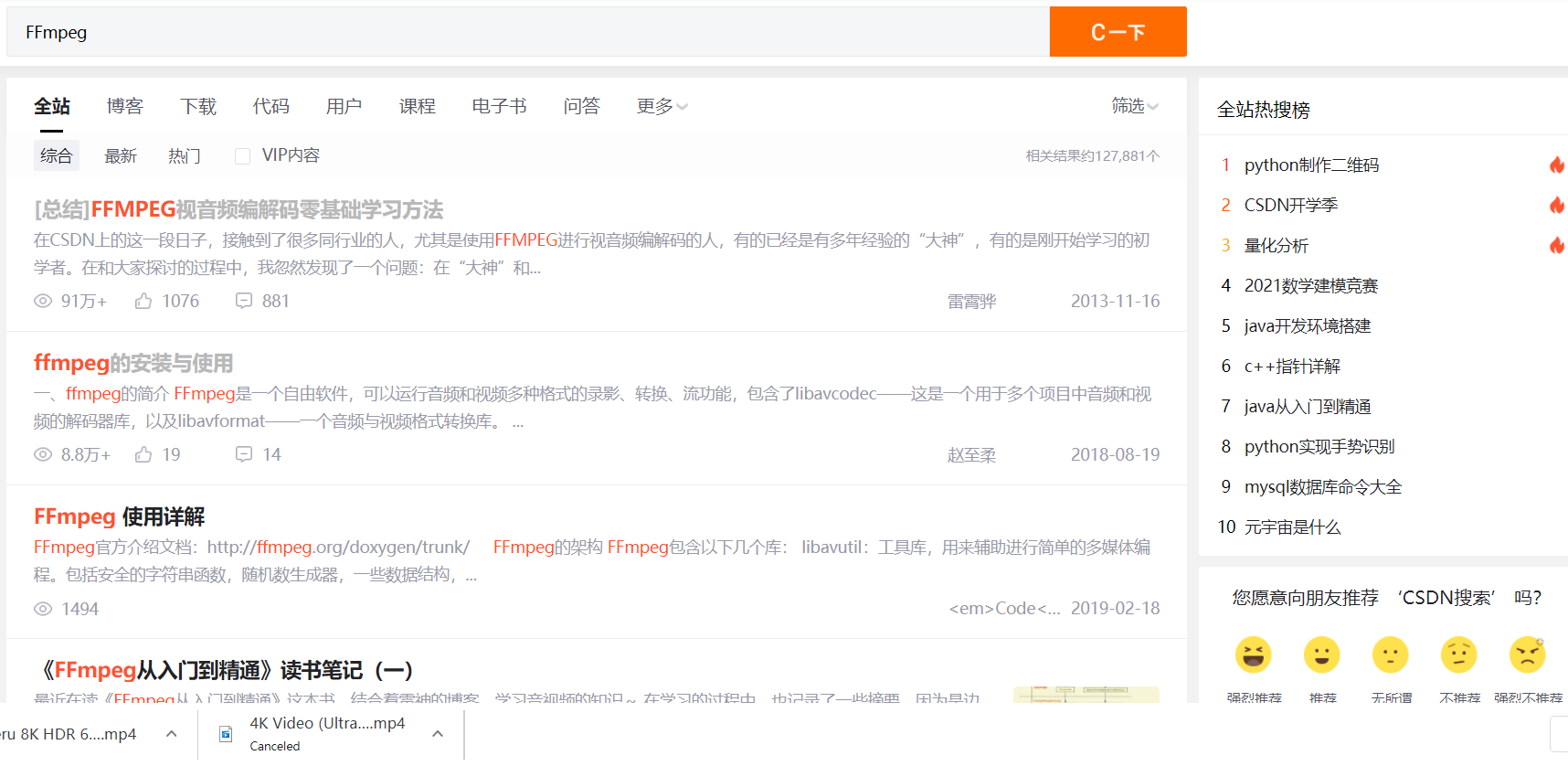1568x766 pixels.
Task: Click the views eye icon next to 1494
Action: [43, 608]
